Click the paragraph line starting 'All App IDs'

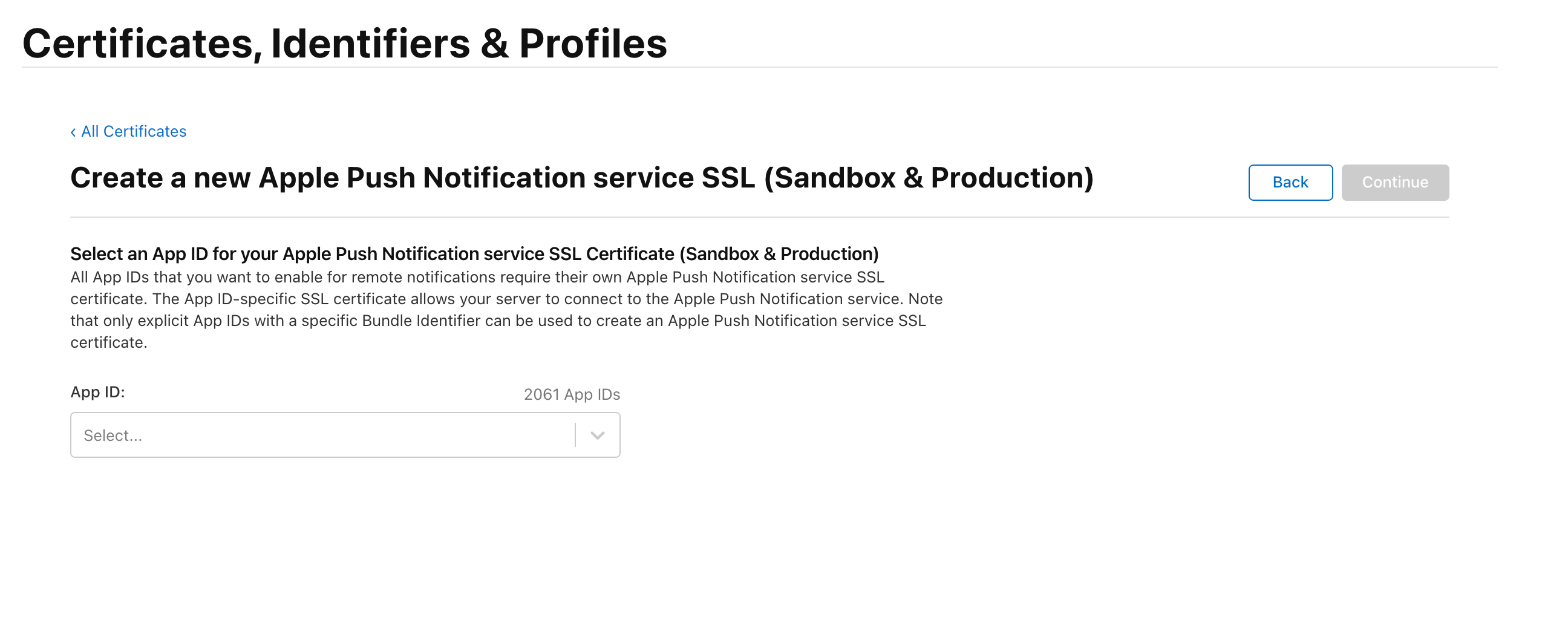point(477,278)
